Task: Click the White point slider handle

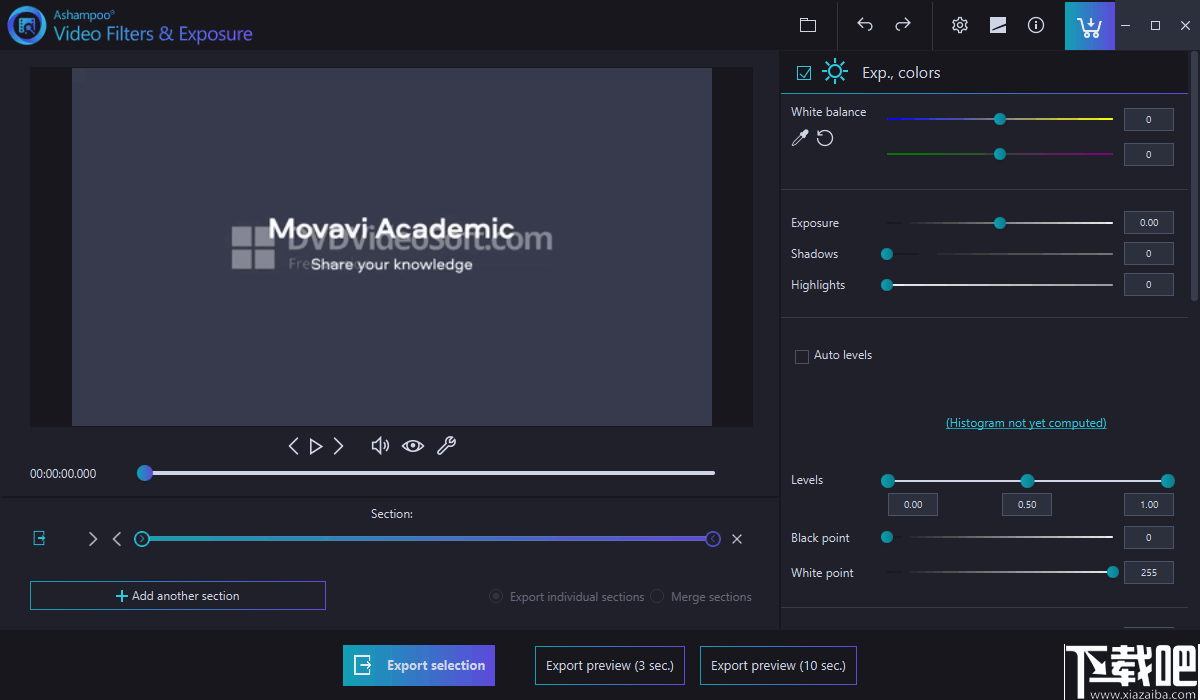Action: point(1113,572)
